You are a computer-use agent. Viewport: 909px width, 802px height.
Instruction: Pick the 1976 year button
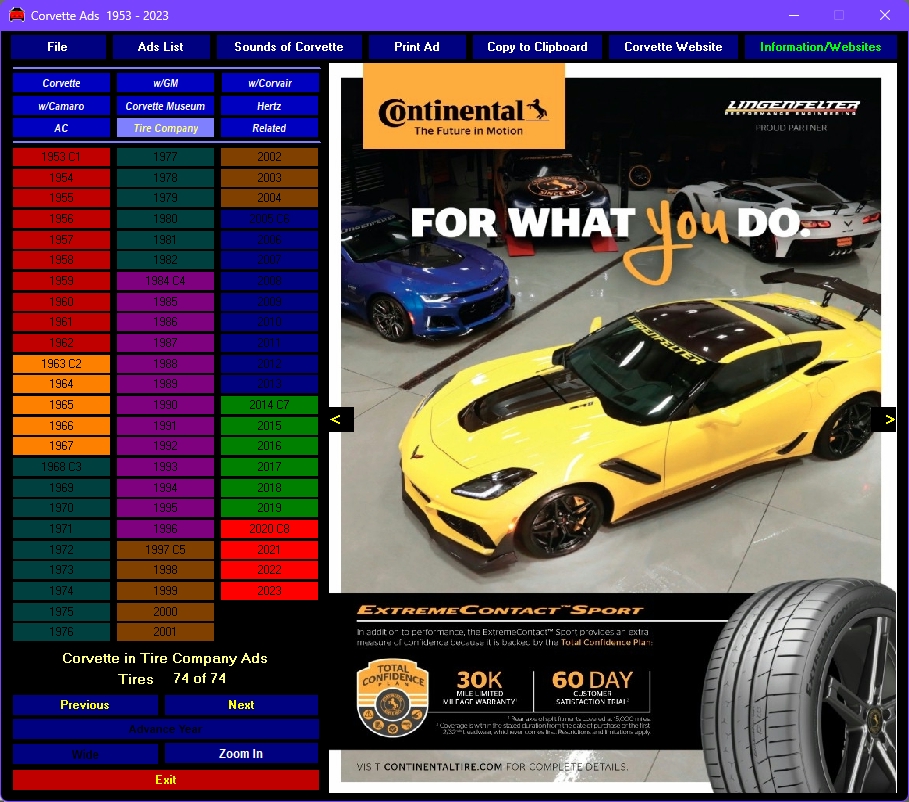click(x=61, y=632)
